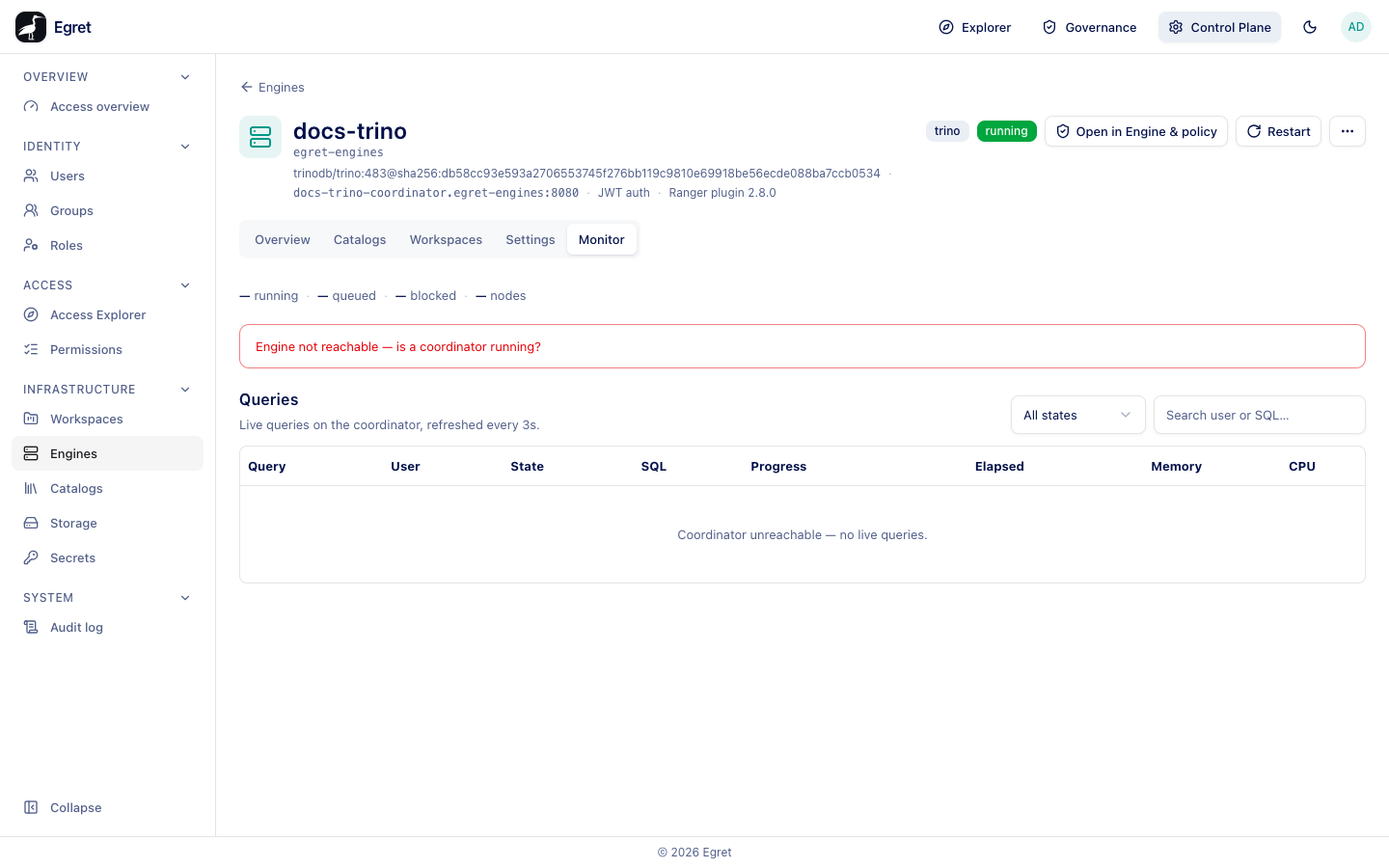Open Storage via hard drive icon
1389x868 pixels.
31,523
